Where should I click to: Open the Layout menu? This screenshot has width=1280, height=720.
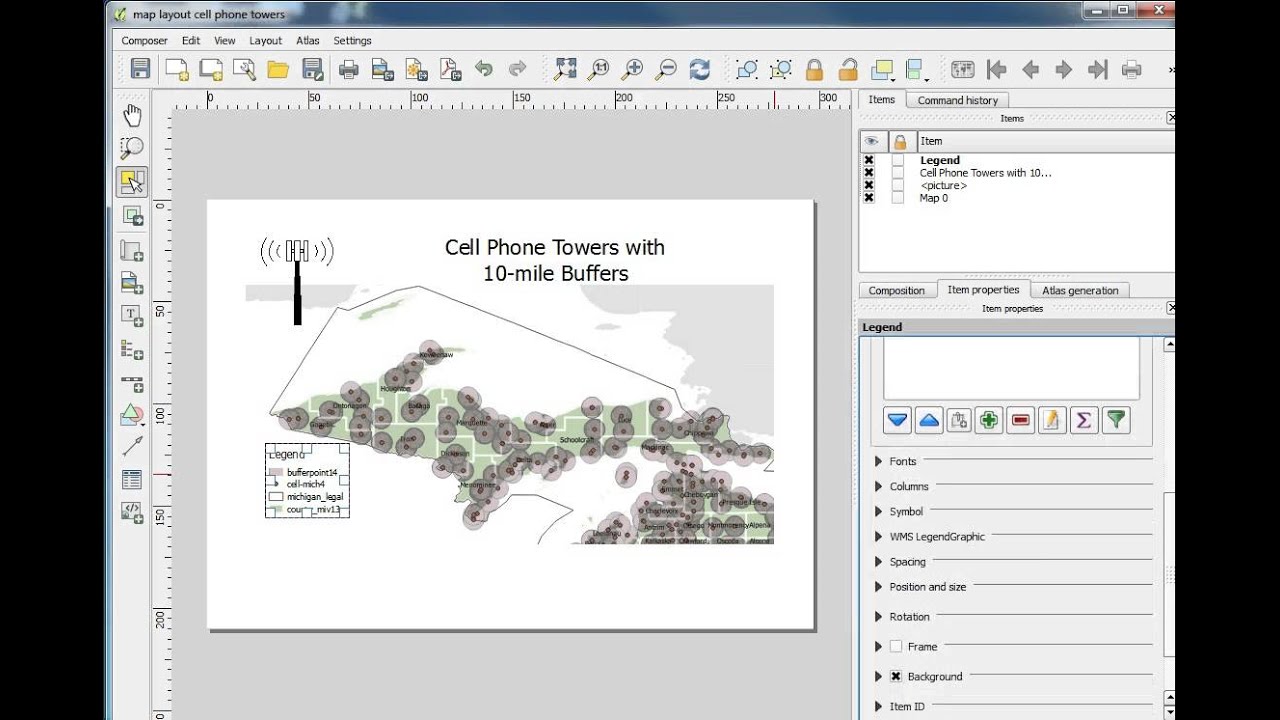click(x=265, y=41)
